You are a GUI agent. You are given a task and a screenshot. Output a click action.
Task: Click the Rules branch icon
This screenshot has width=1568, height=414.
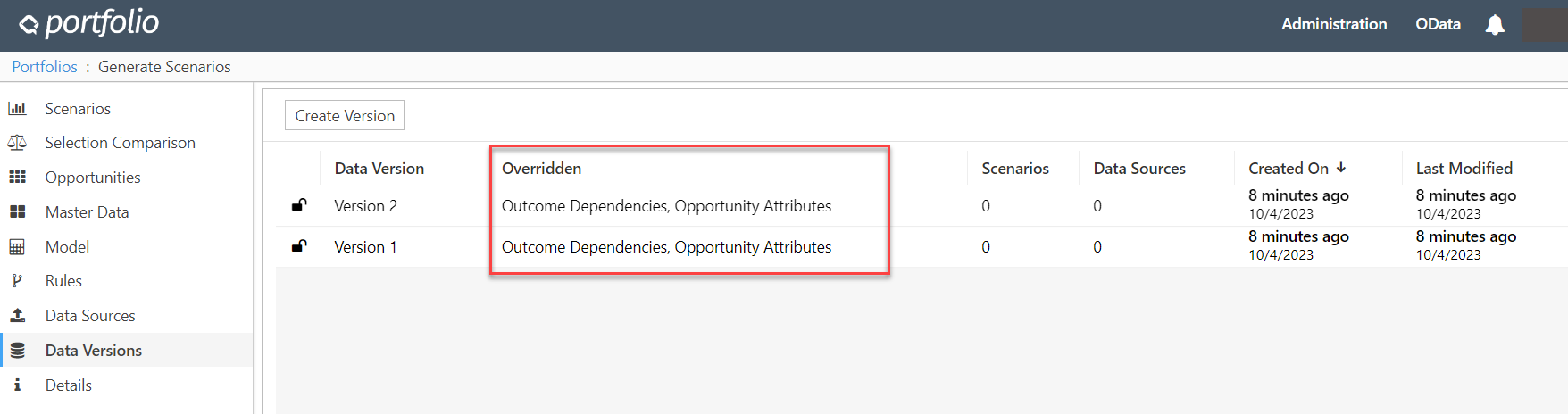coord(17,281)
